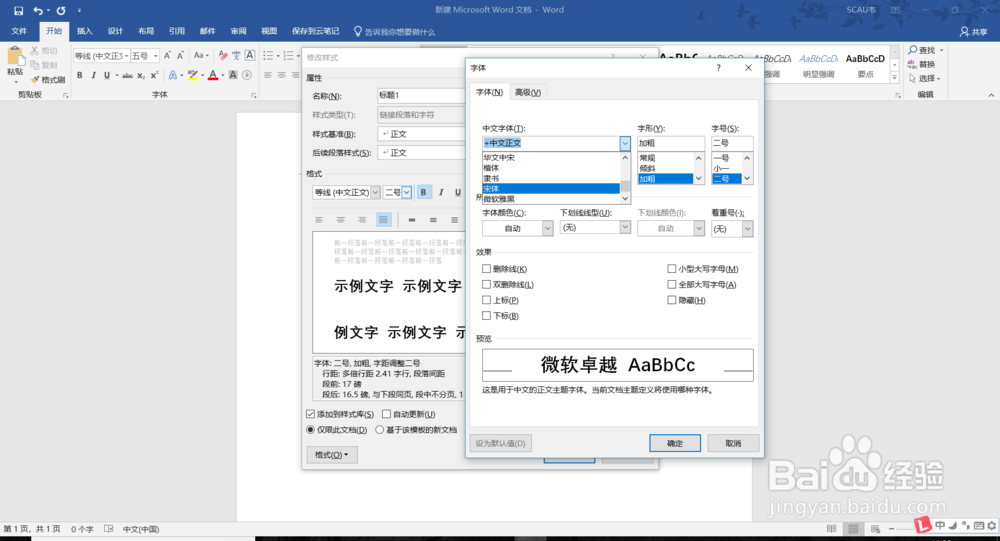The image size is (1000, 541).
Task: Open font size 二号 dropdown in Modify Style
Action: pyautogui.click(x=406, y=192)
